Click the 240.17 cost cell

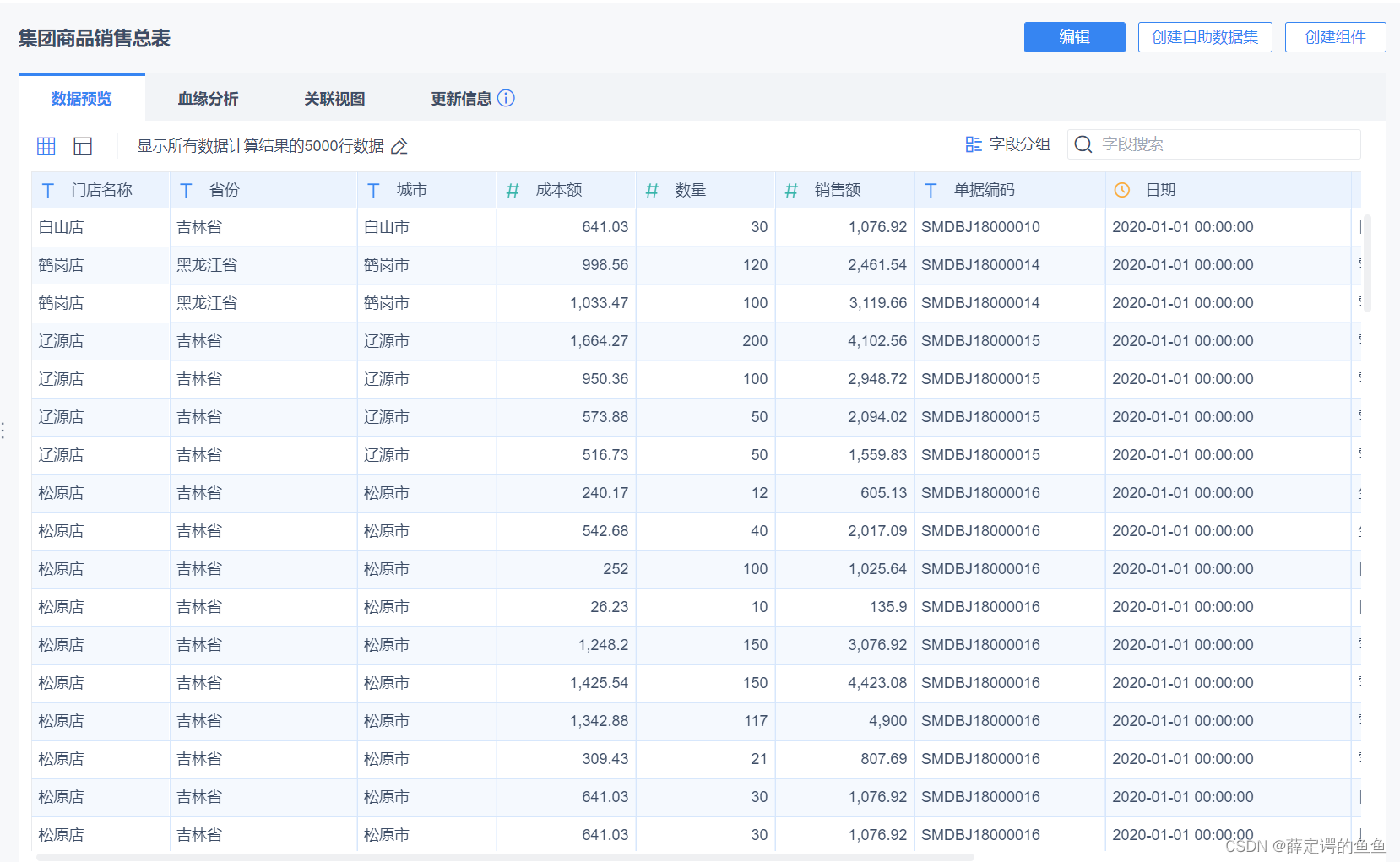(x=566, y=493)
